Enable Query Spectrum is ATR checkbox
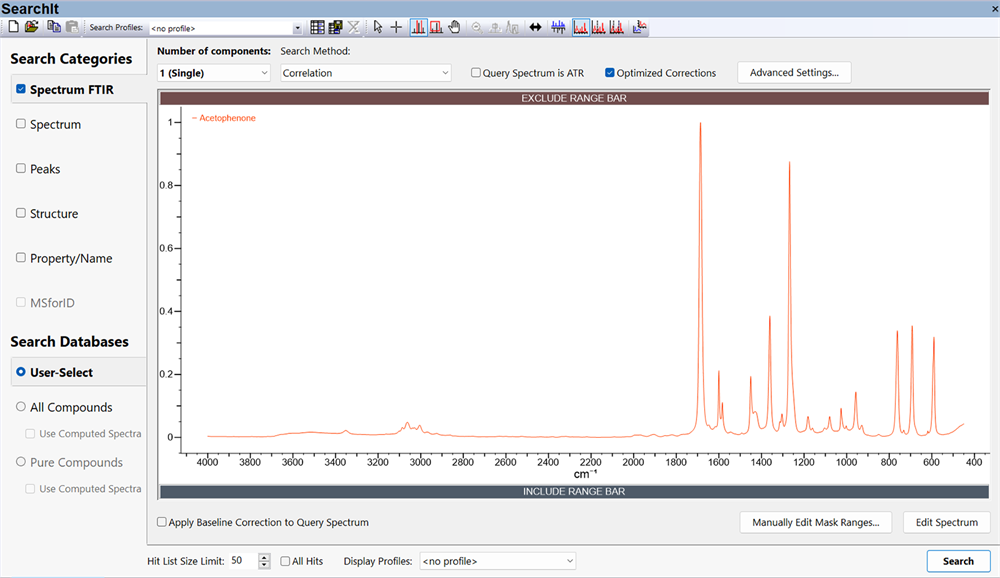 click(476, 73)
